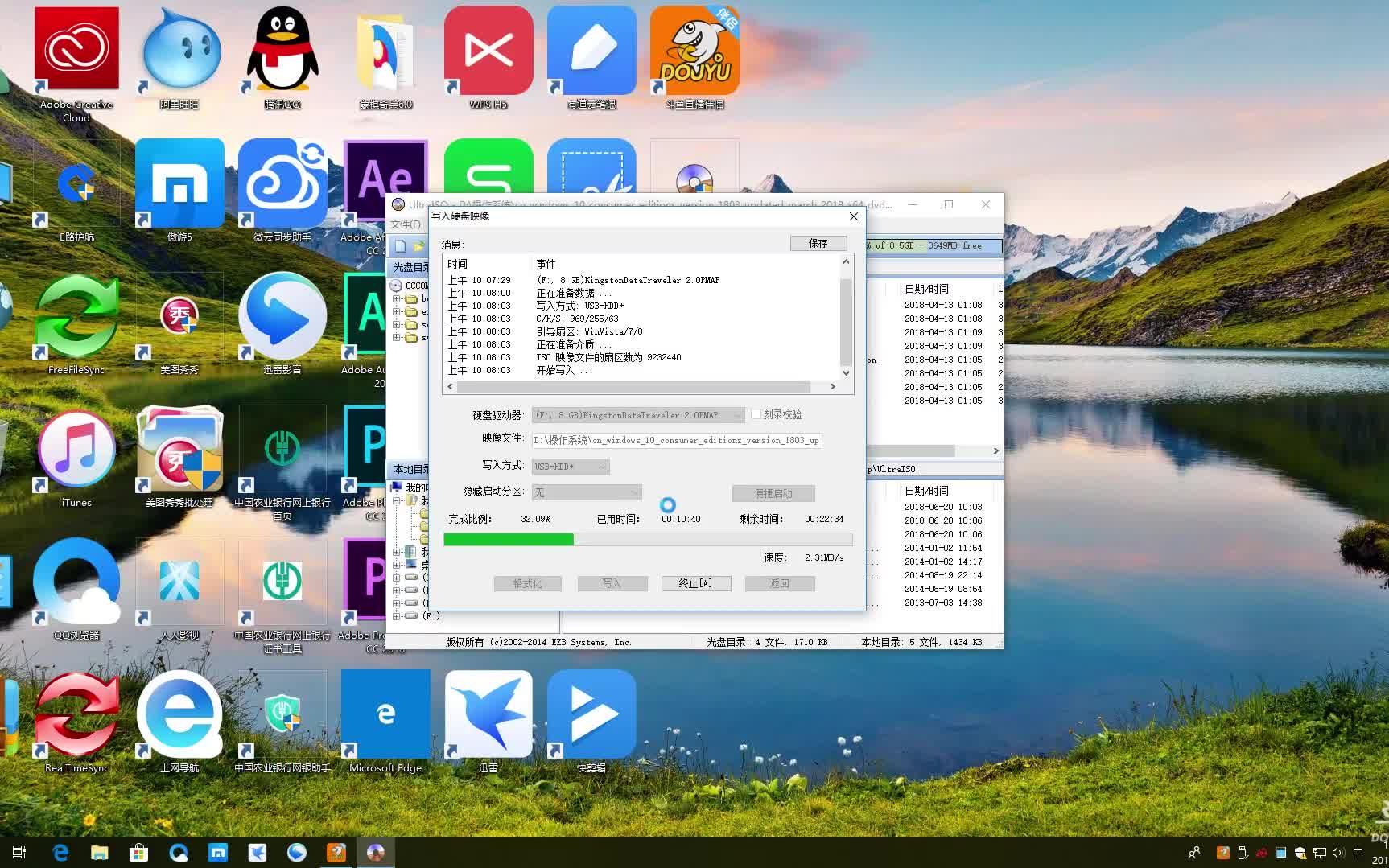Click the UltraISO disc icon on taskbar
This screenshot has width=1389, height=868.
[x=375, y=852]
